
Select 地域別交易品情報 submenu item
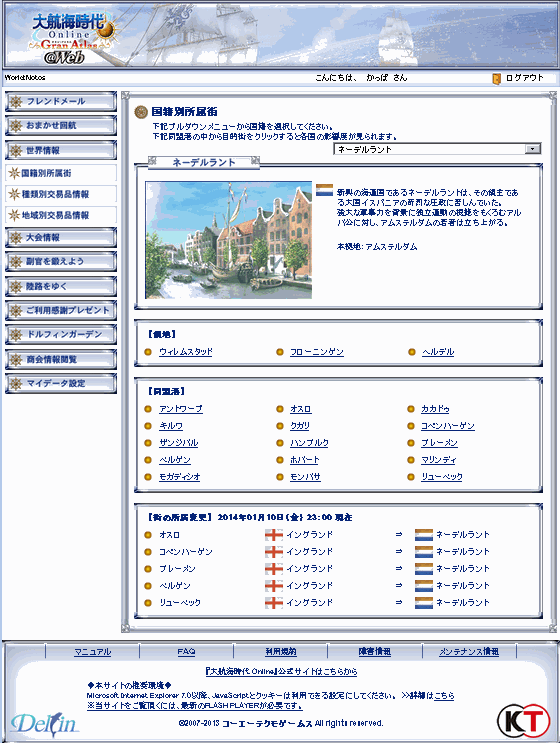(x=61, y=215)
